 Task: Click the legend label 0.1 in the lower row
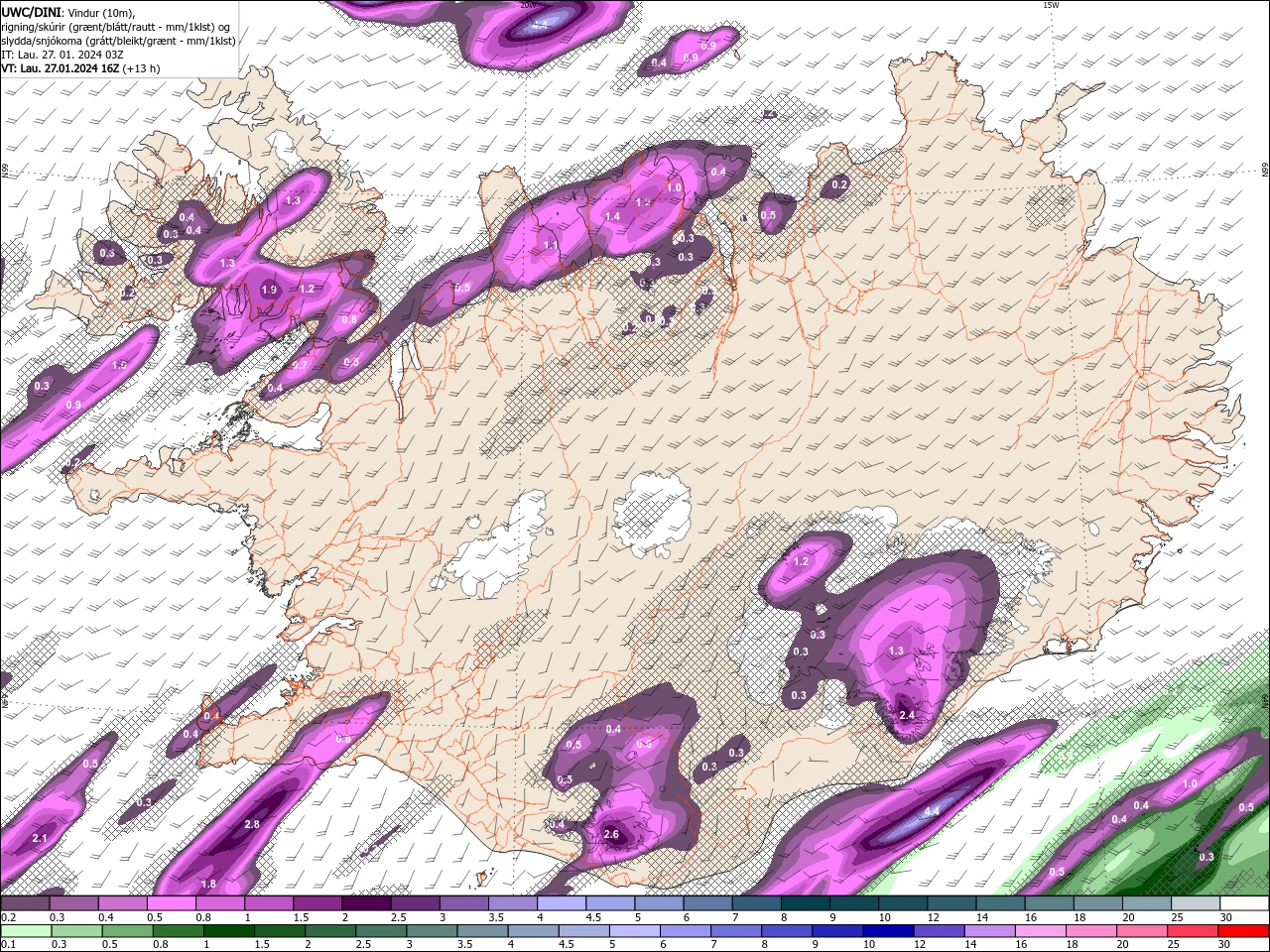[x=9, y=944]
